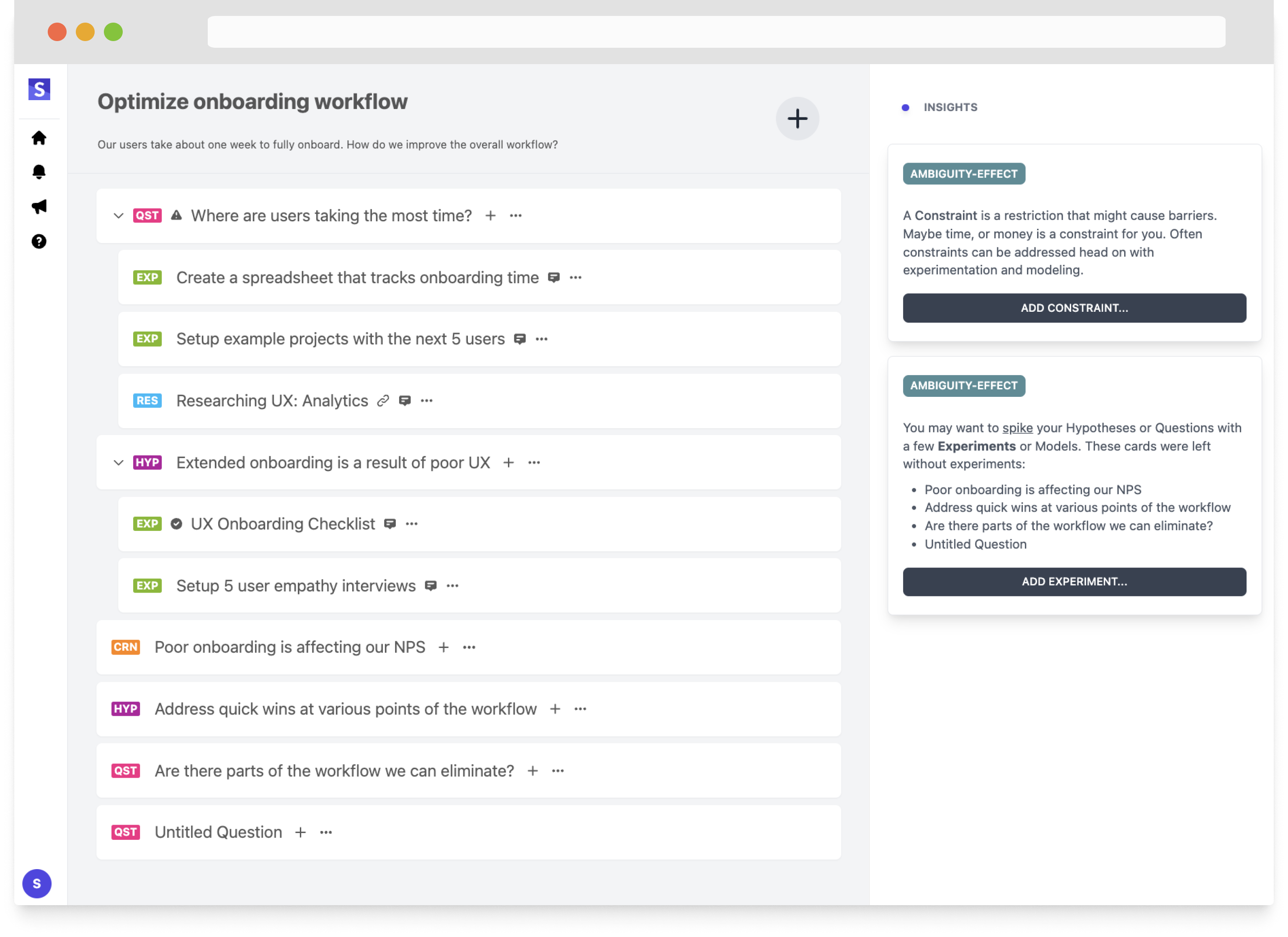The height and width of the screenshot is (937, 1288).
Task: Click title 'Optimize onboarding workflow'
Action: (253, 102)
